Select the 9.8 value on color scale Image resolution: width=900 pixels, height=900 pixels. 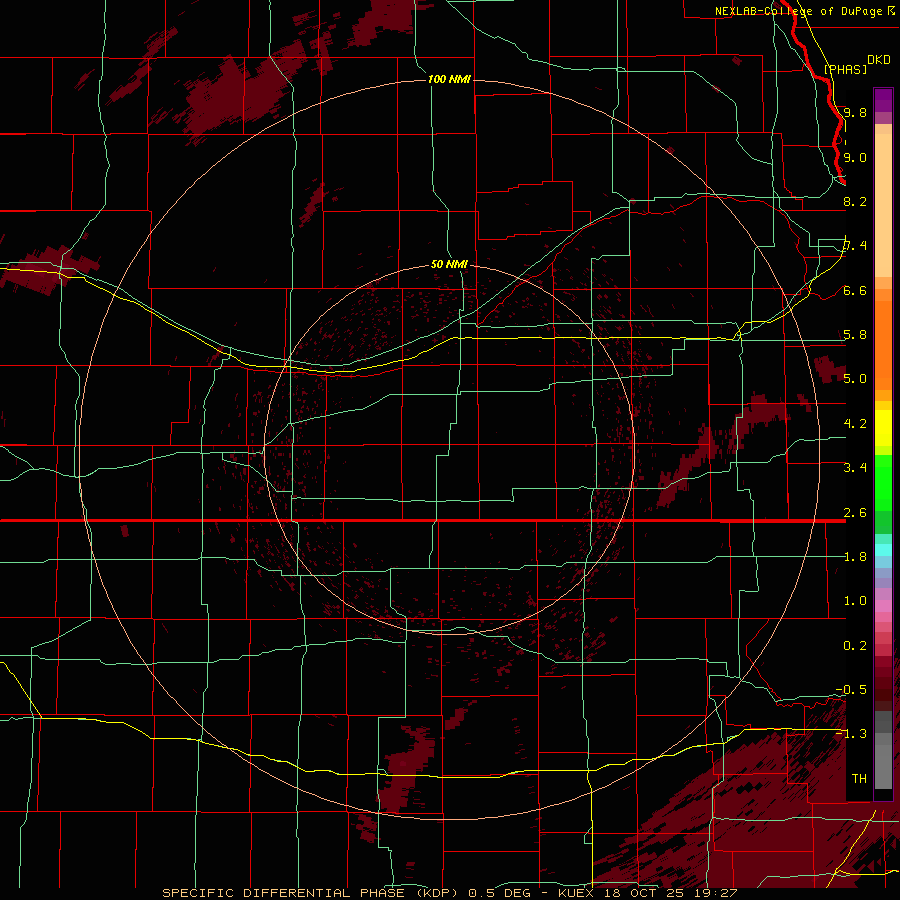pos(855,113)
